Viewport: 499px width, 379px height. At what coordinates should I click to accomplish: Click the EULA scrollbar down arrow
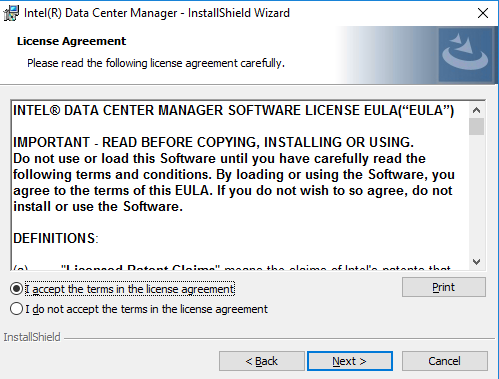pos(477,262)
